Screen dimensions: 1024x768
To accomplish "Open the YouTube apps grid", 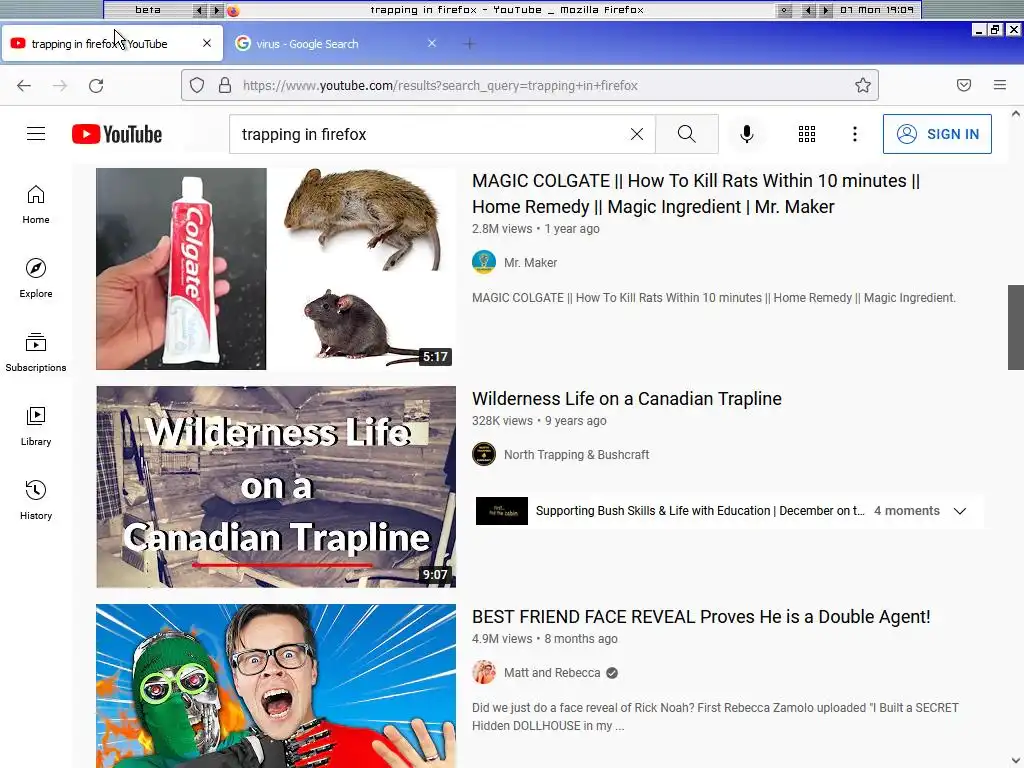I will tap(807, 134).
